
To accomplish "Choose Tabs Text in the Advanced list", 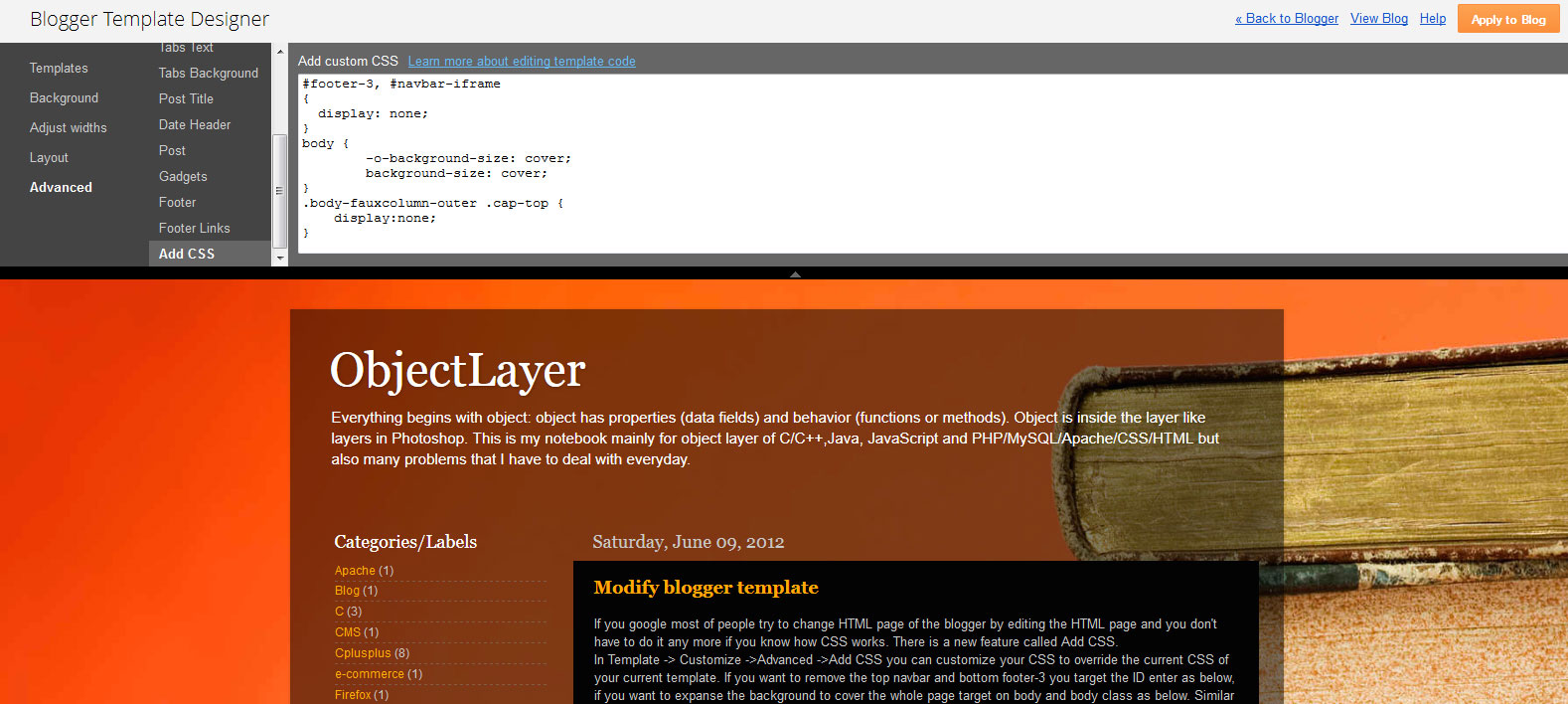I will click(x=186, y=48).
